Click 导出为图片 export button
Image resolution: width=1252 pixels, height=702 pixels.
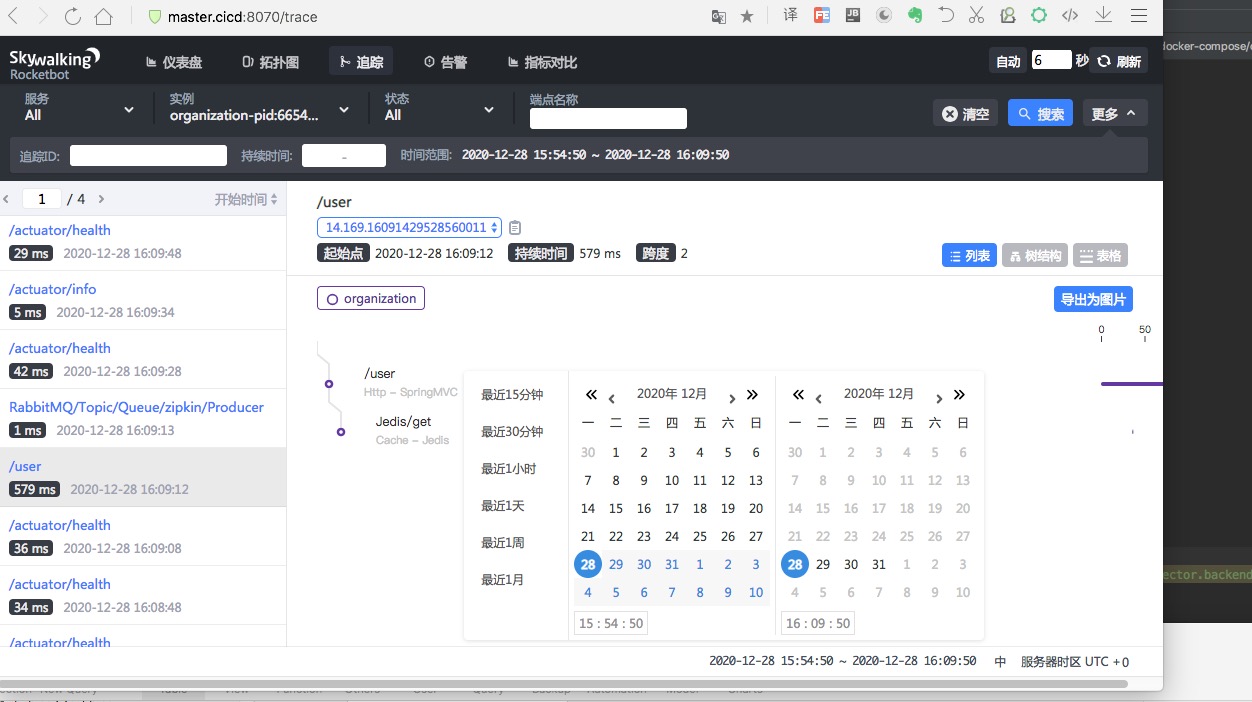[x=1093, y=299]
